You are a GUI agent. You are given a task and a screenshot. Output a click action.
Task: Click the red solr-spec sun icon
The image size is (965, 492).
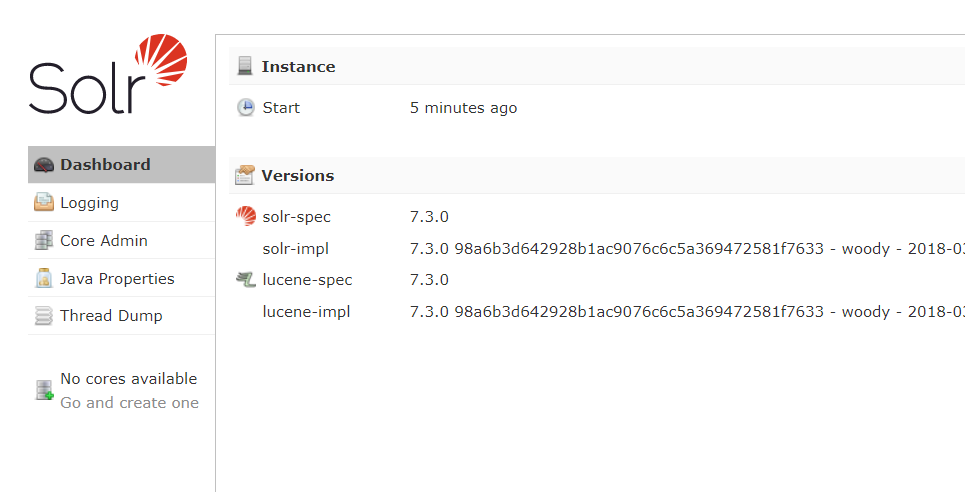[x=246, y=216]
